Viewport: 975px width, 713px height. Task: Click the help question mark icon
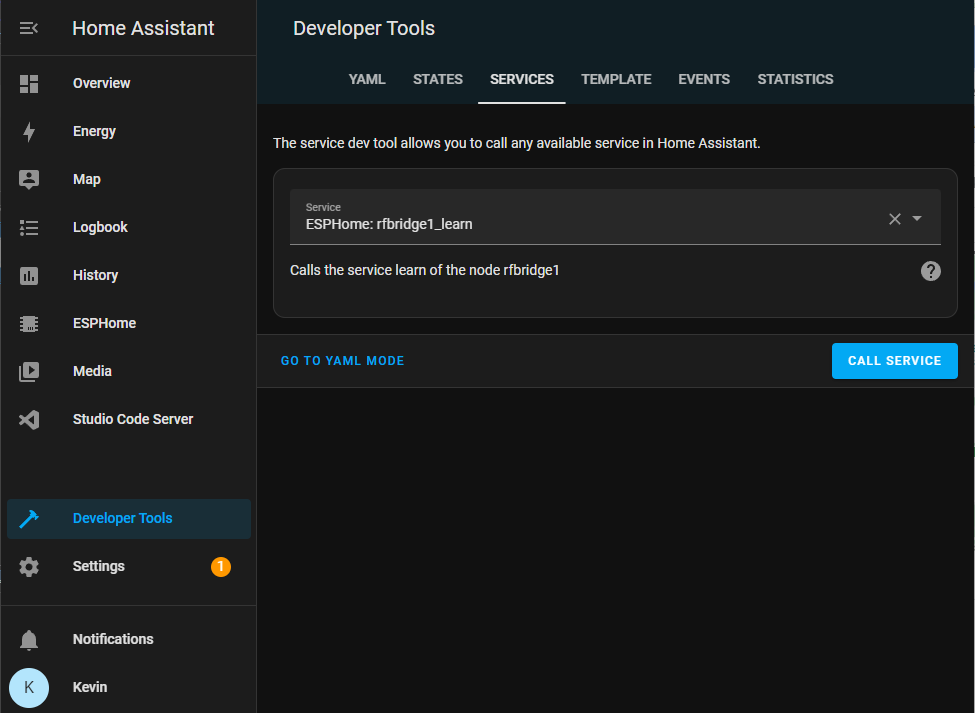point(930,271)
